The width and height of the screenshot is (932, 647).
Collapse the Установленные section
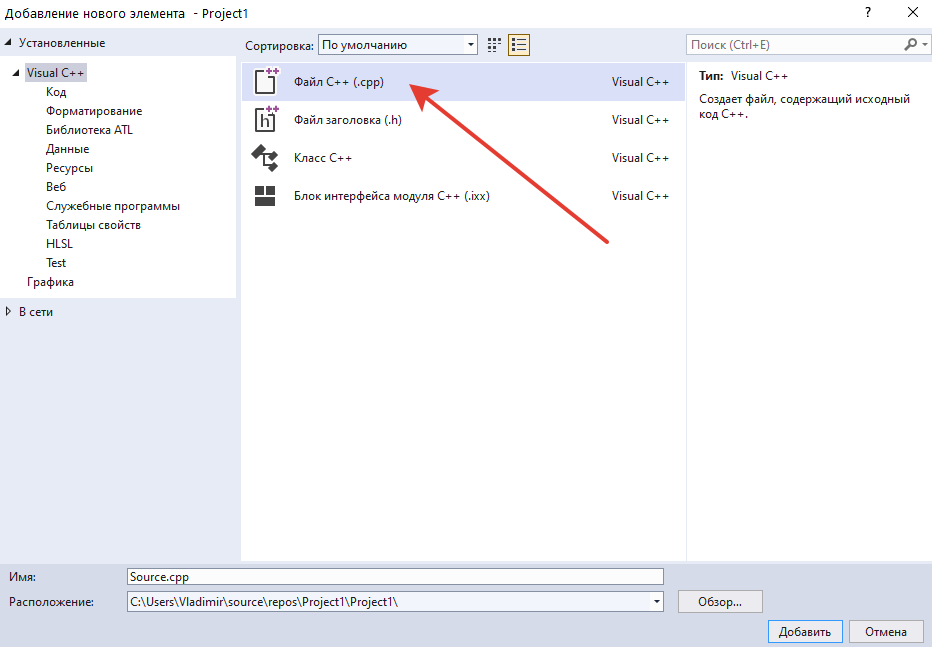tap(8, 42)
